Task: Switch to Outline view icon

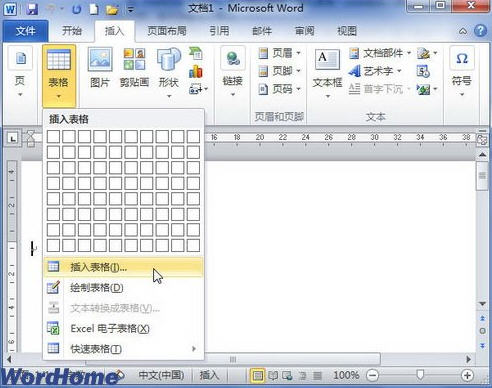Action: tap(303, 376)
